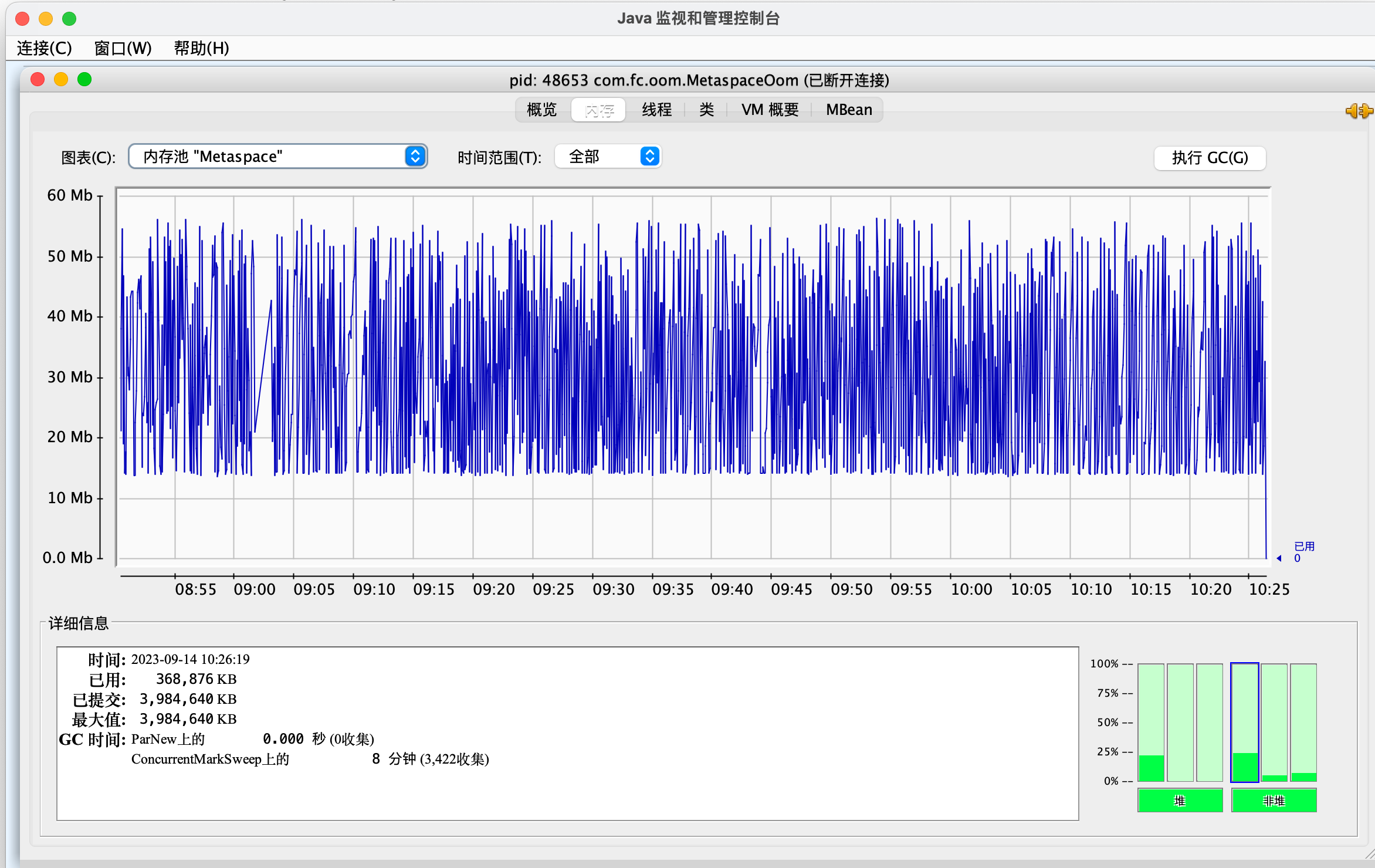
Task: Minimize the main Java console window
Action: click(x=46, y=19)
